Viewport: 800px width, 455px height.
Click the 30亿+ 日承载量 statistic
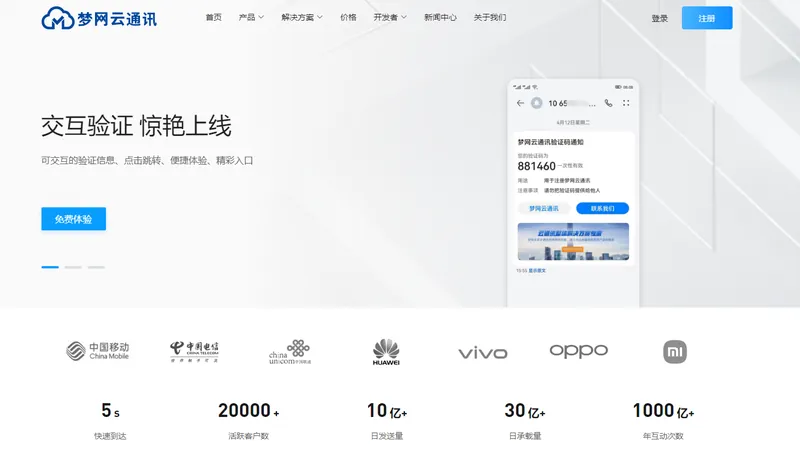point(525,421)
